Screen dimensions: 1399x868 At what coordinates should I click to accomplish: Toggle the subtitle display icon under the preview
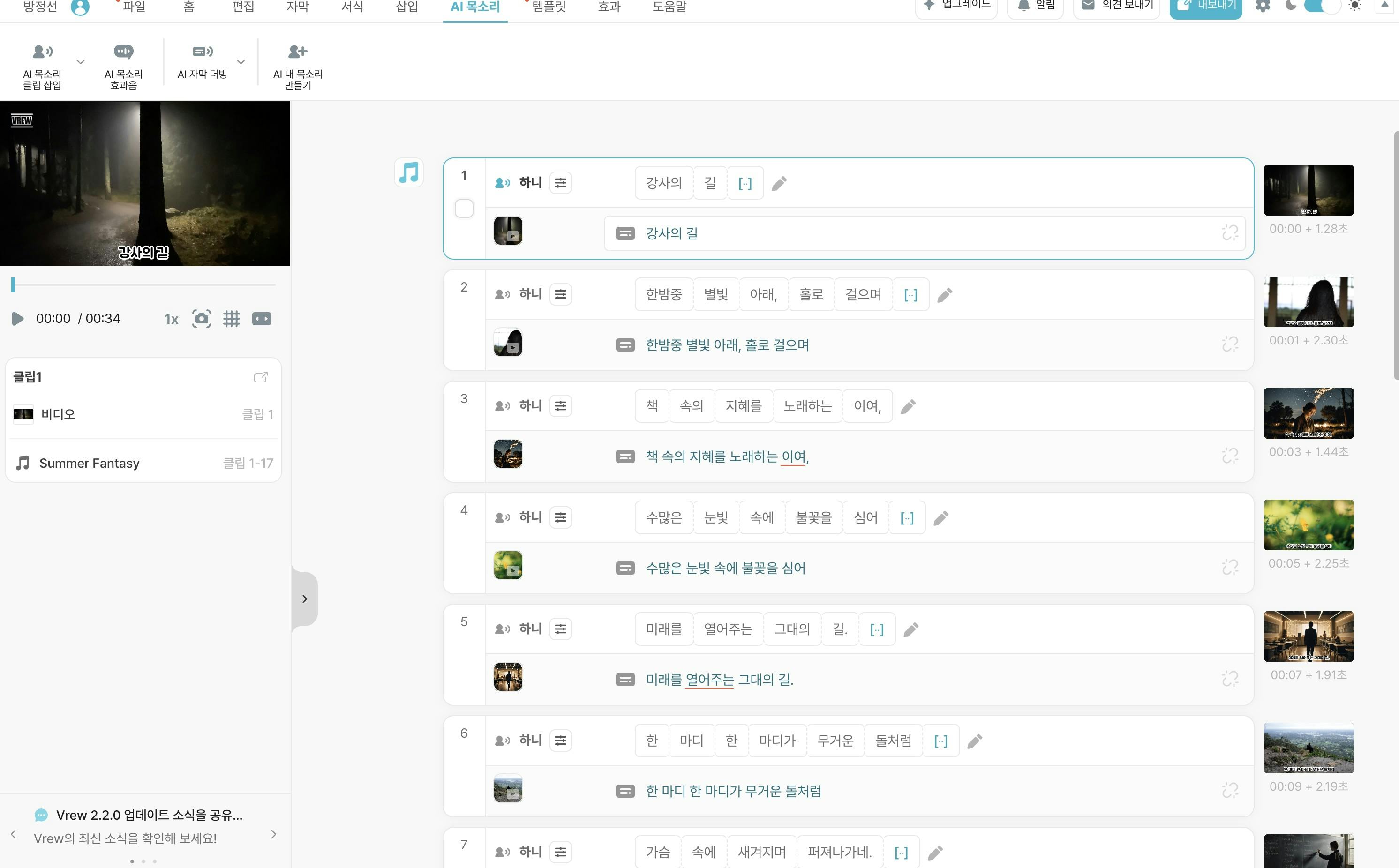261,319
